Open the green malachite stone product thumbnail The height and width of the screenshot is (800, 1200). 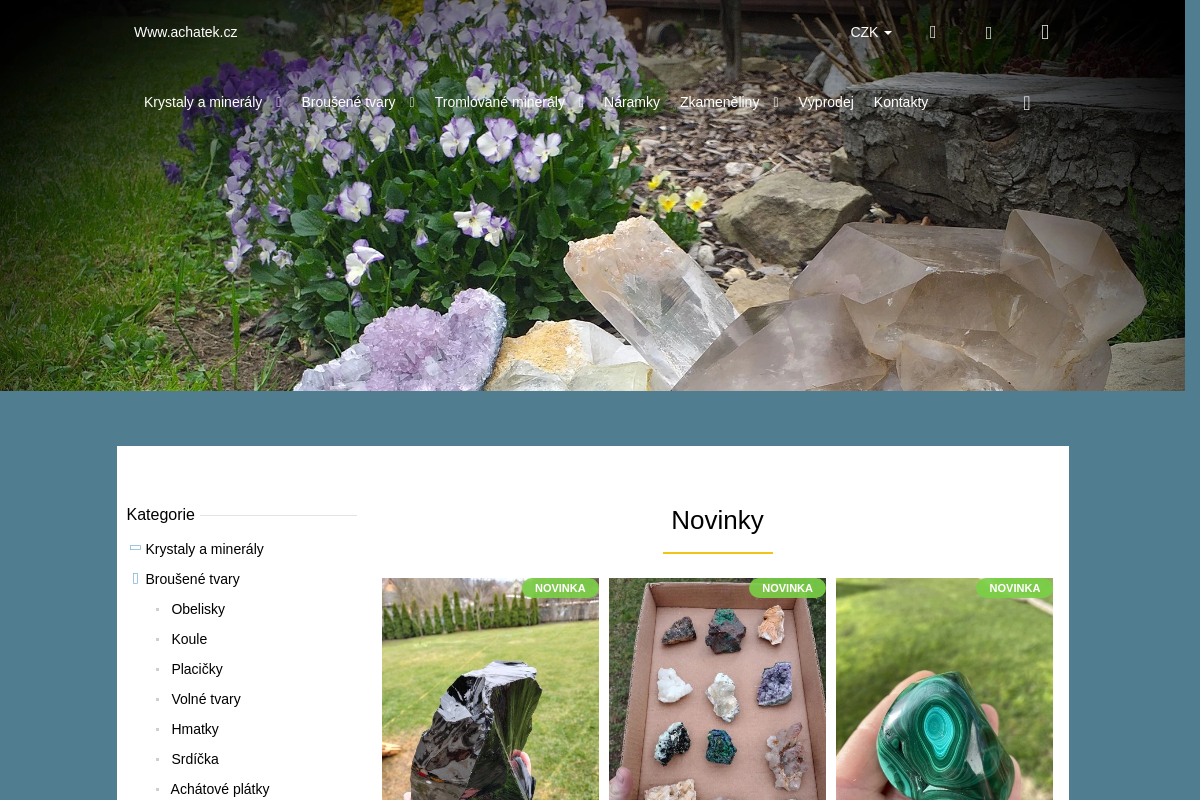(x=944, y=689)
